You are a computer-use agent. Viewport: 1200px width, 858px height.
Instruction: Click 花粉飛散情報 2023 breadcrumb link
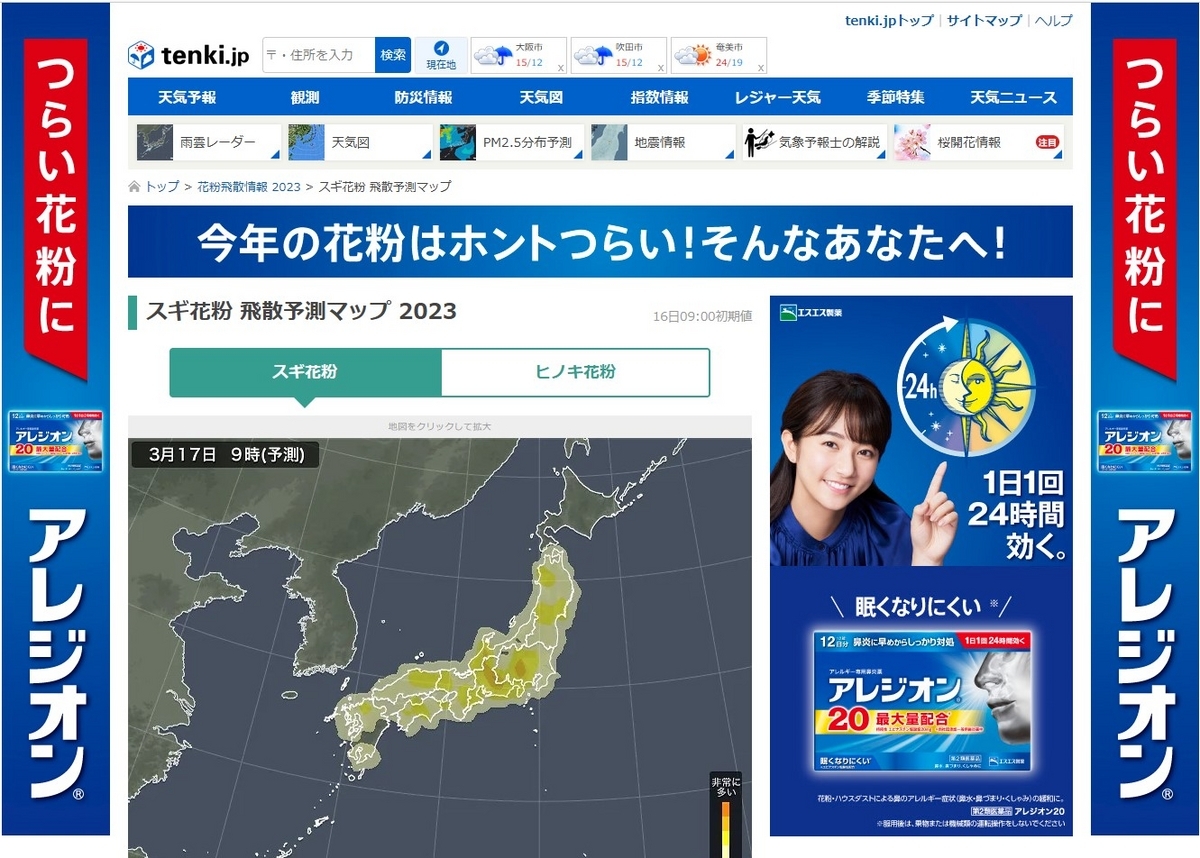(x=249, y=186)
